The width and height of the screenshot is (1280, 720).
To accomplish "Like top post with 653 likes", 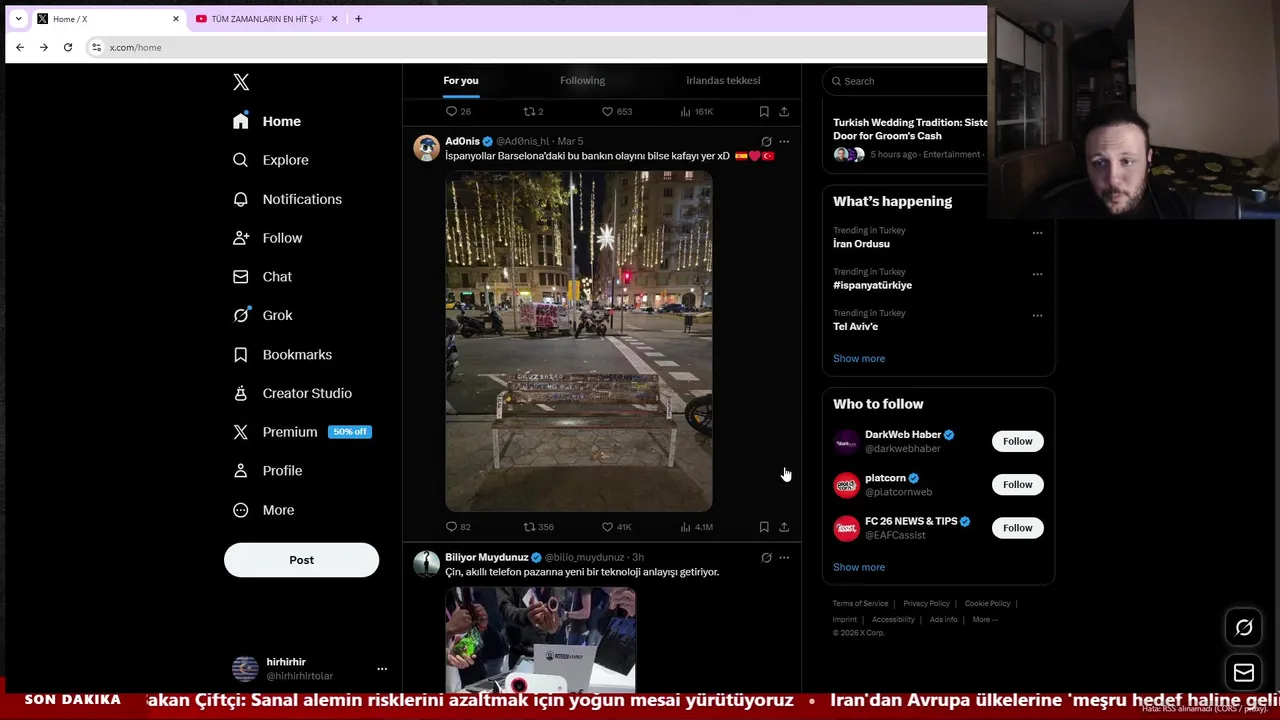I will click(616, 112).
